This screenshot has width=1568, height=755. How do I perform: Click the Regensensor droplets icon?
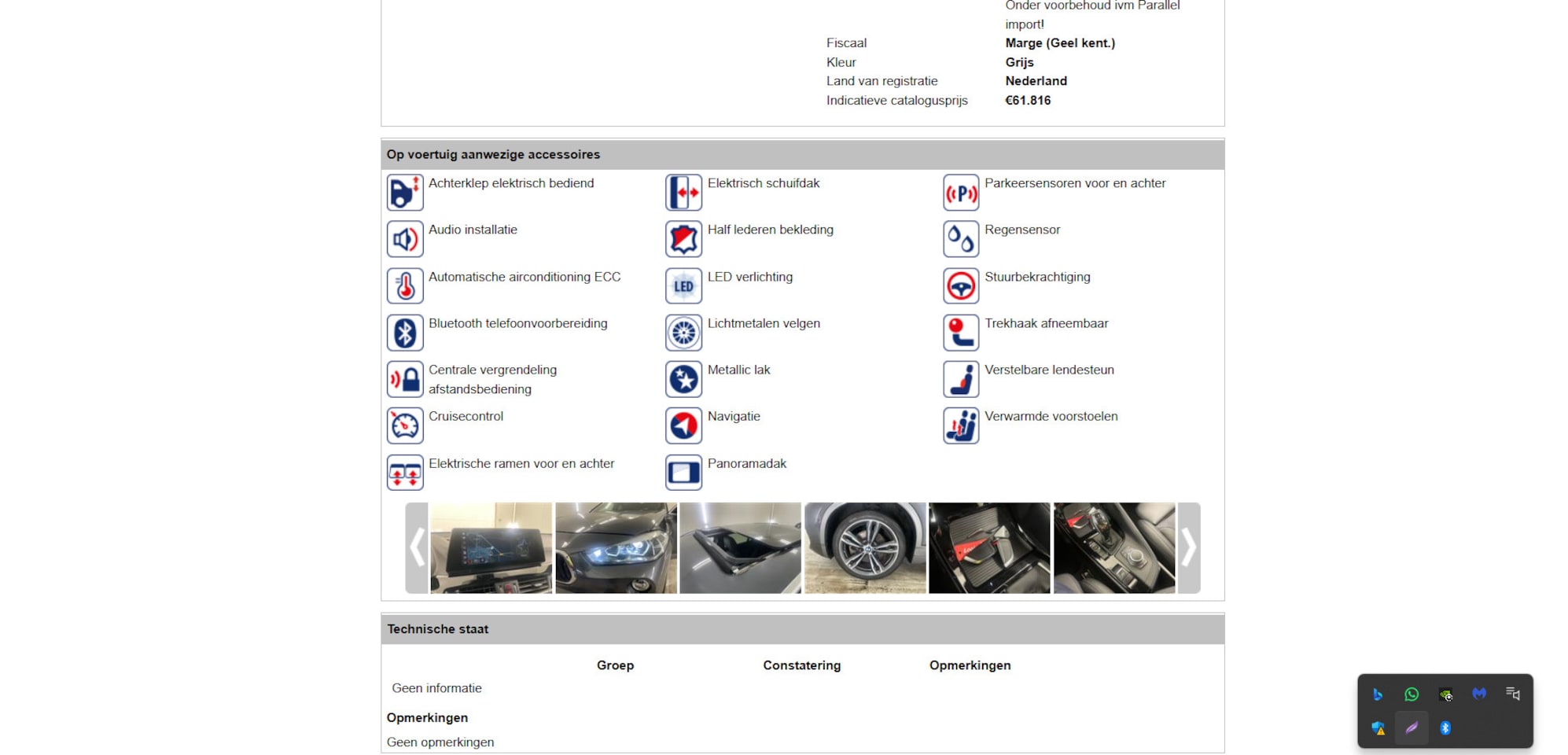[961, 239]
